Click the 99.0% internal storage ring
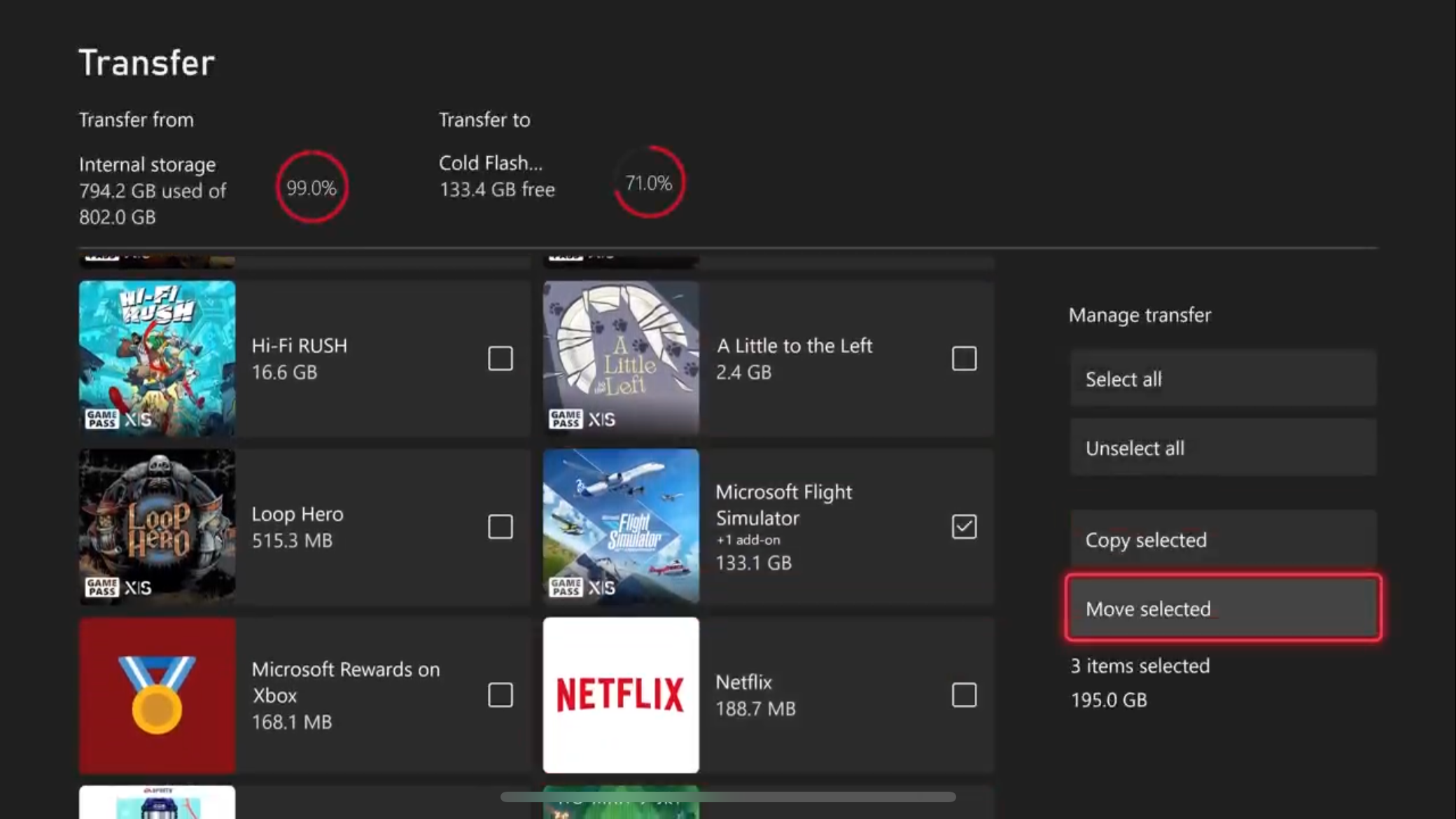 click(312, 186)
